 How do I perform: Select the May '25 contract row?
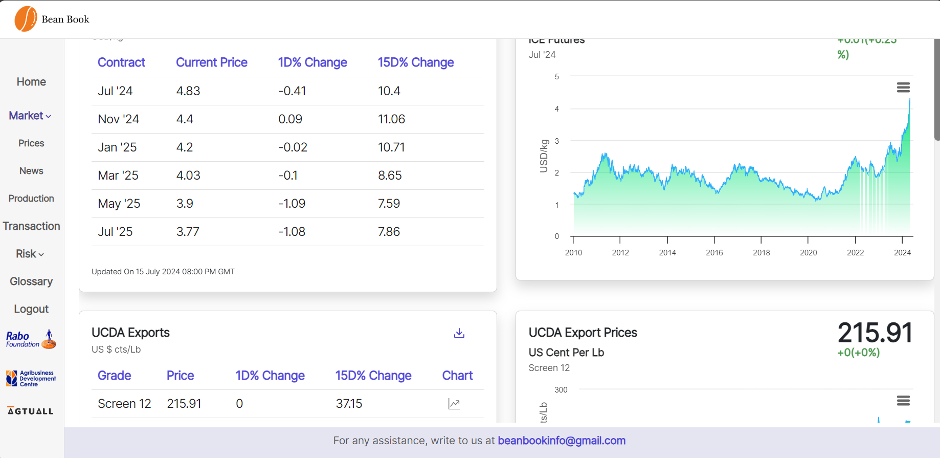(x=287, y=203)
